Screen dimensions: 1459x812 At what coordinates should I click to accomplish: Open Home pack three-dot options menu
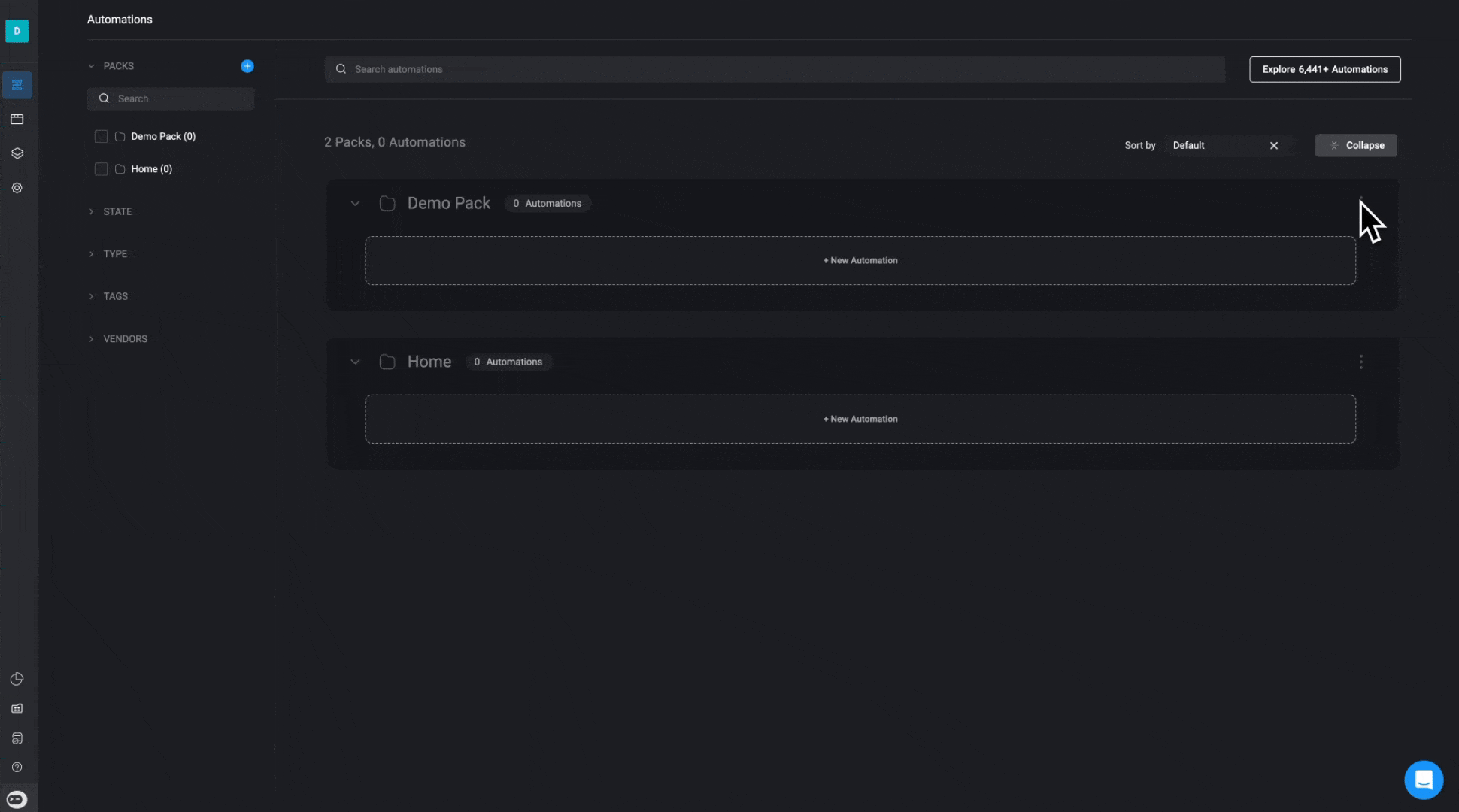pos(1360,362)
